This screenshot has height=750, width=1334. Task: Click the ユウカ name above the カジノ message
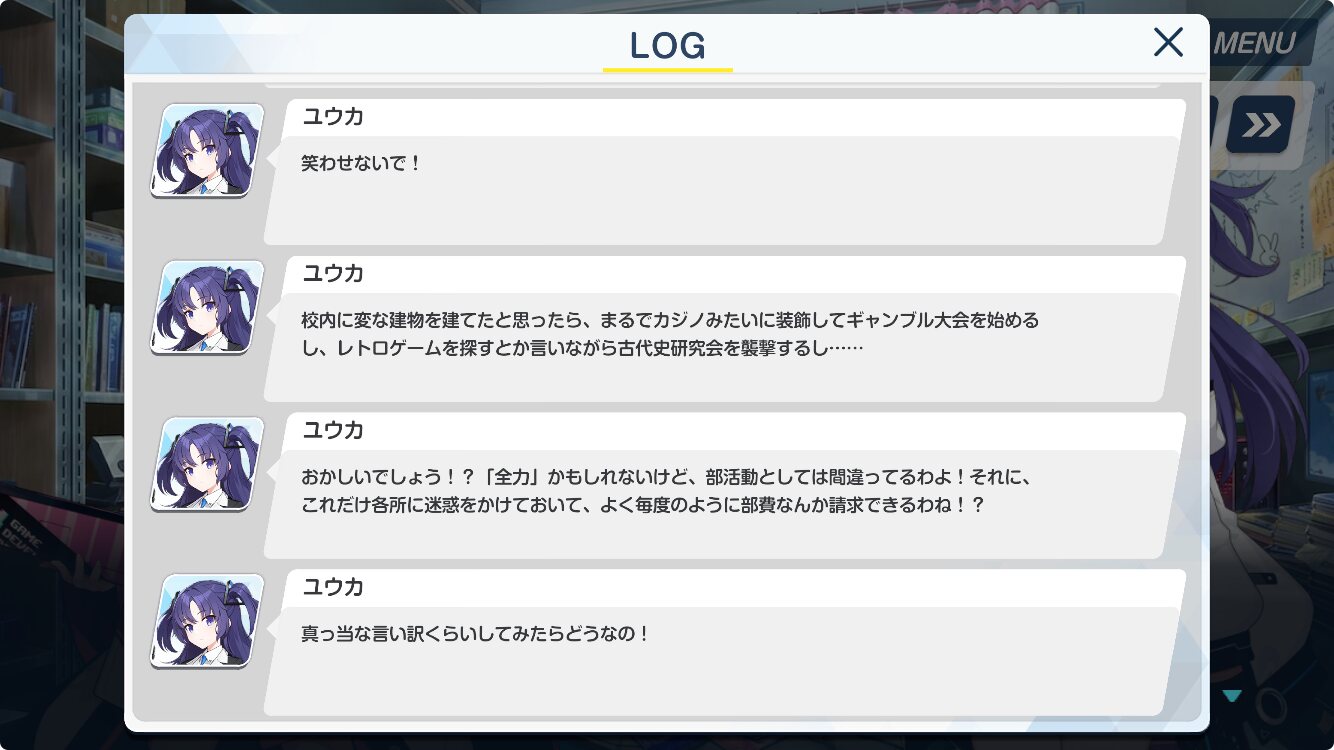coord(333,274)
